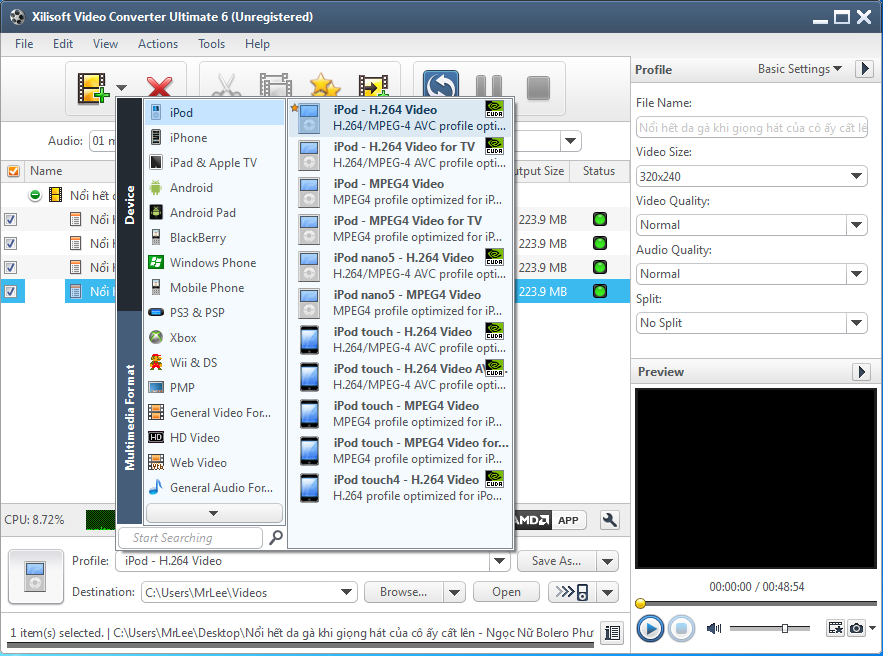The width and height of the screenshot is (883, 656).
Task: Click the volume slider in preview
Action: click(x=770, y=628)
